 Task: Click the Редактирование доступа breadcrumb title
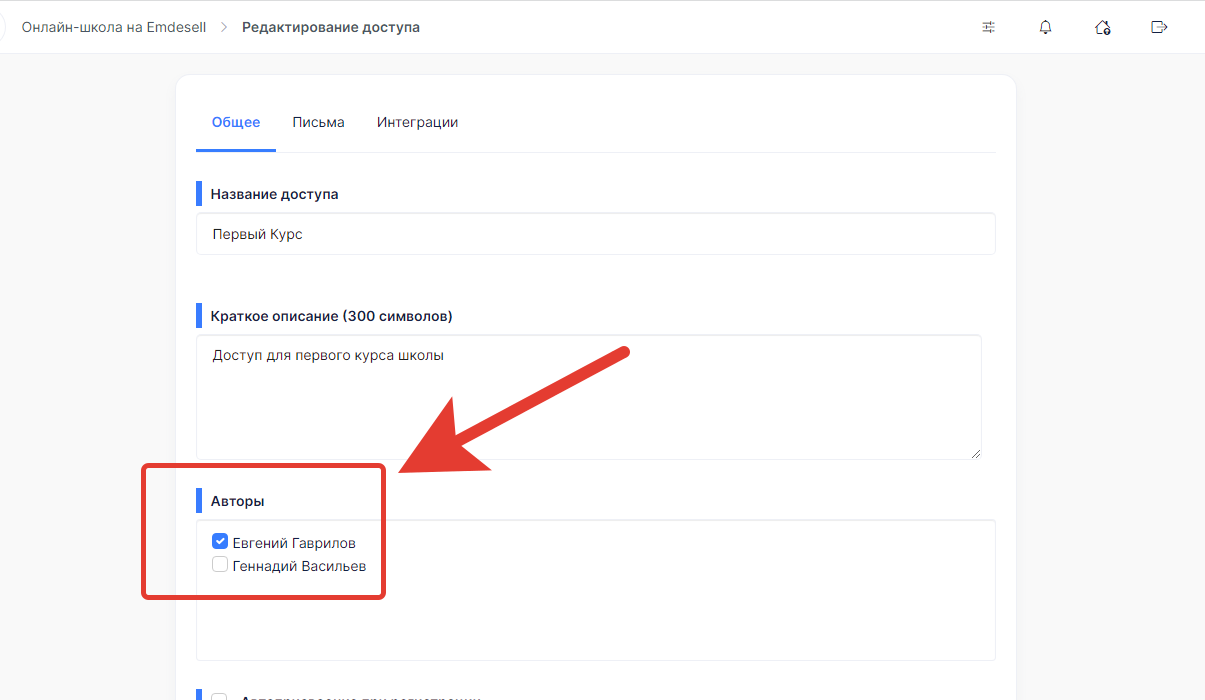tap(330, 28)
